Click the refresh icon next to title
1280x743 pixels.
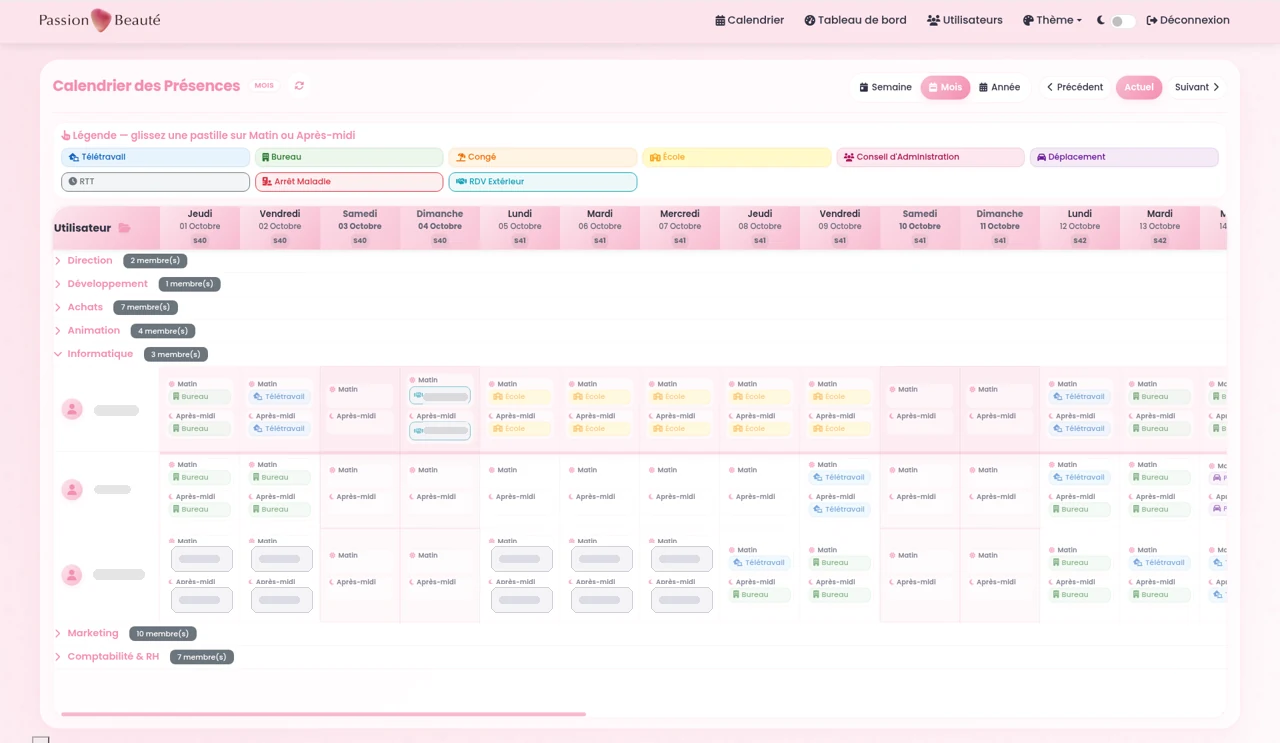point(299,86)
